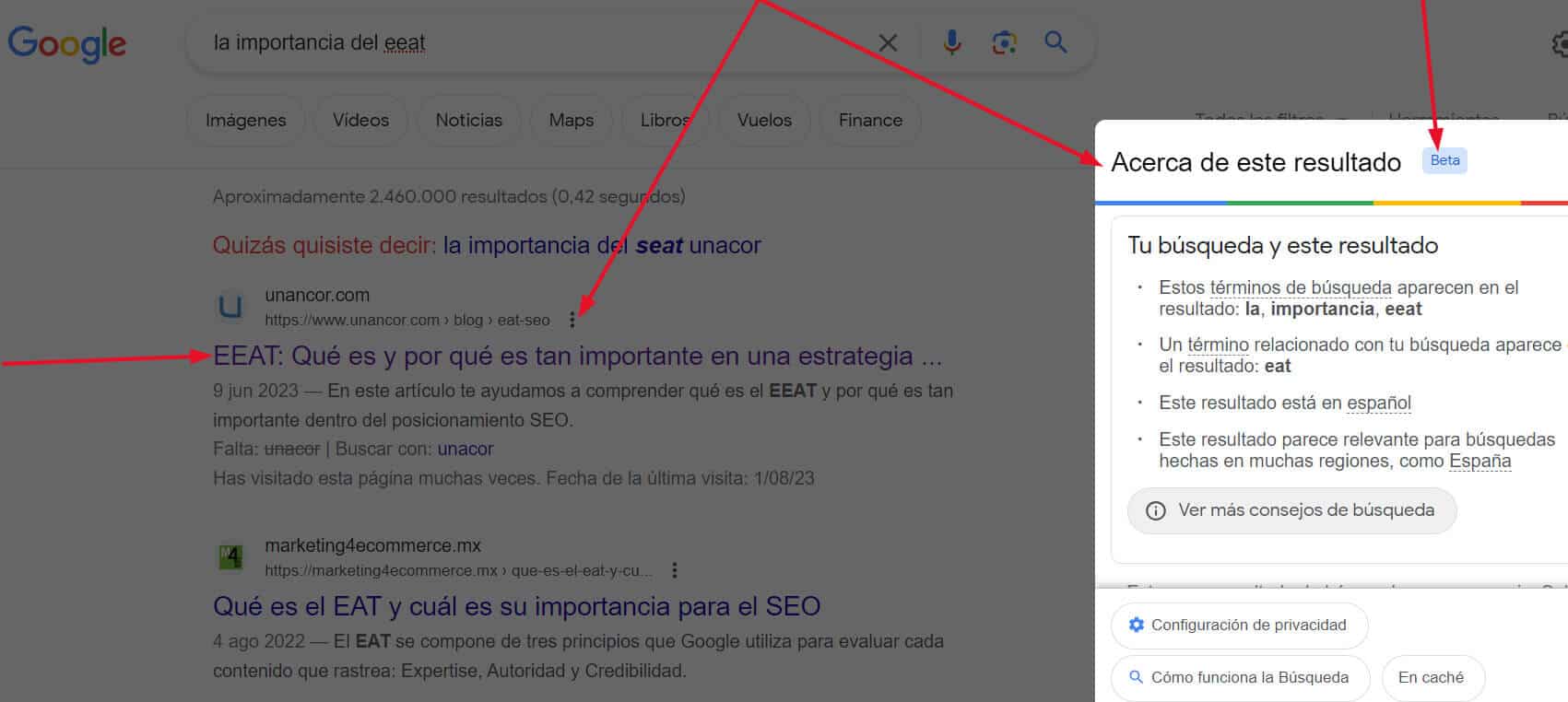Open 'Cómo funciona la Búsqueda' button

click(x=1240, y=677)
